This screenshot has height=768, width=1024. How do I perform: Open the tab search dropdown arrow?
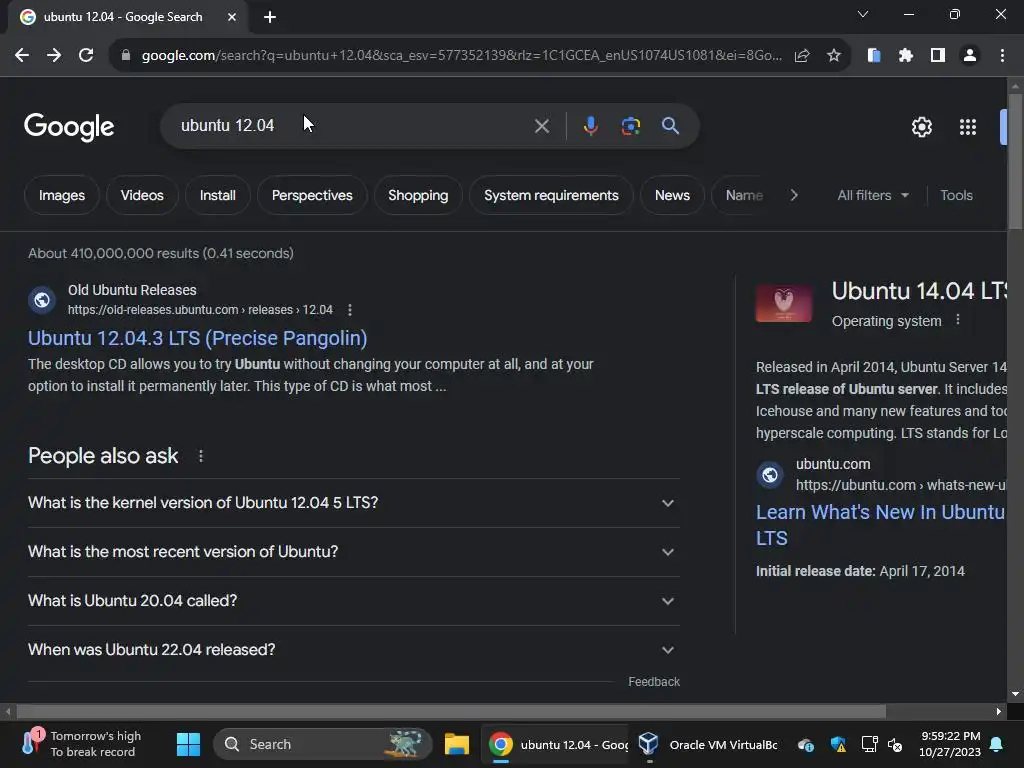pyautogui.click(x=863, y=14)
